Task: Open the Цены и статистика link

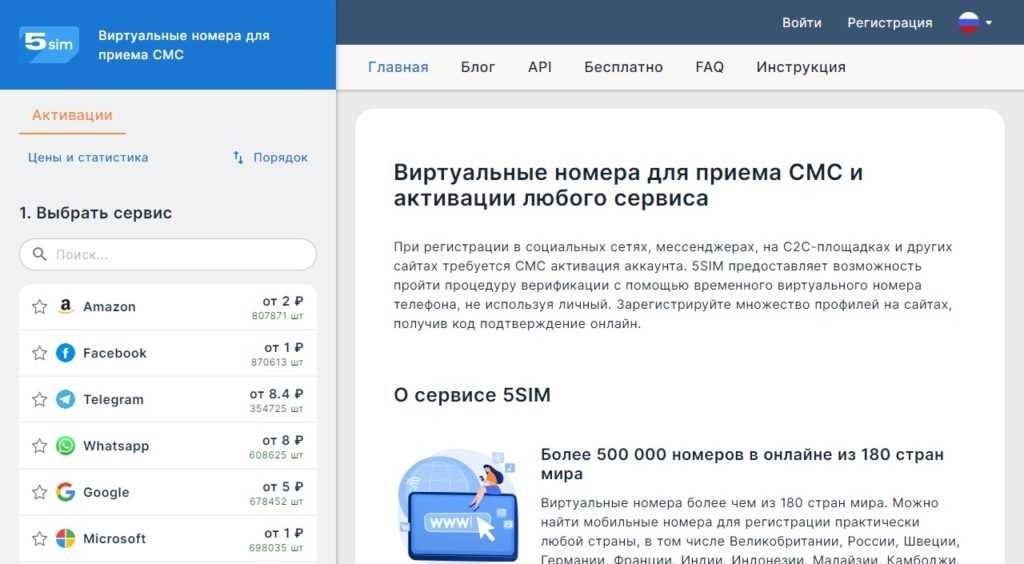Action: (88, 158)
